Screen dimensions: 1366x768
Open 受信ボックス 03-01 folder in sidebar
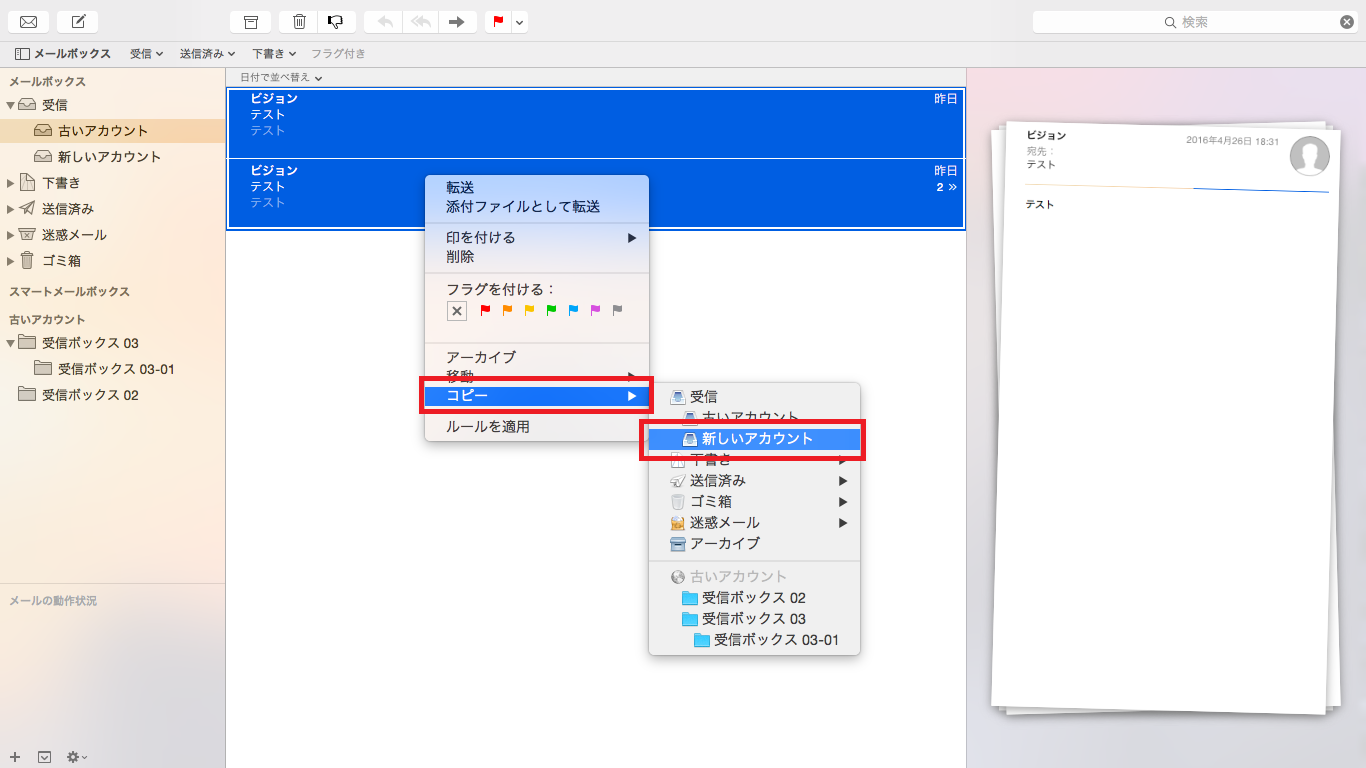(113, 369)
